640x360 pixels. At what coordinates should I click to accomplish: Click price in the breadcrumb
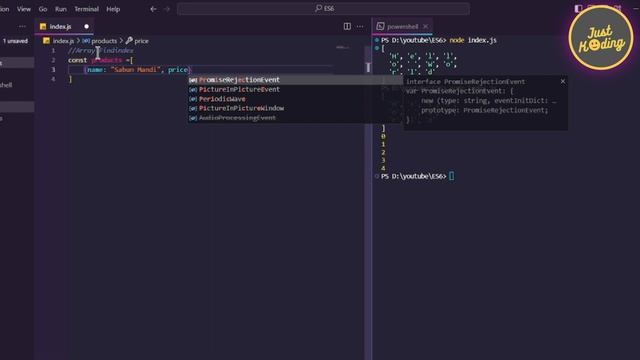[x=141, y=41]
